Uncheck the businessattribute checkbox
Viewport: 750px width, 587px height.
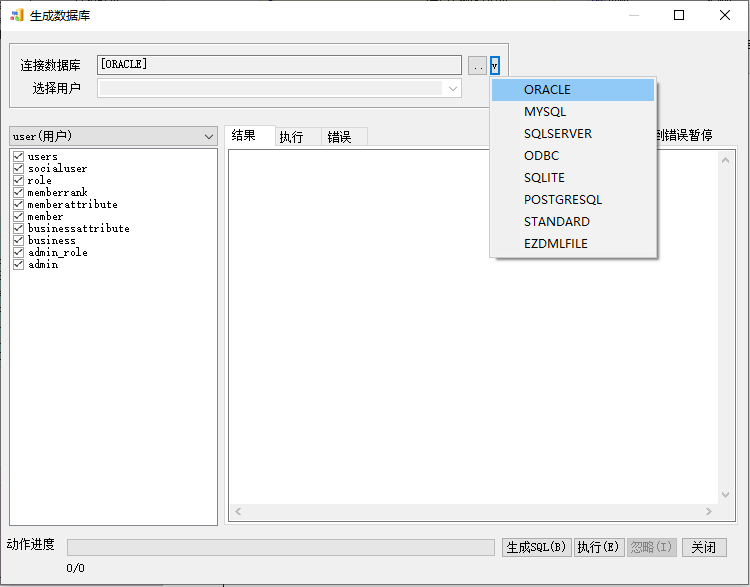(19, 228)
